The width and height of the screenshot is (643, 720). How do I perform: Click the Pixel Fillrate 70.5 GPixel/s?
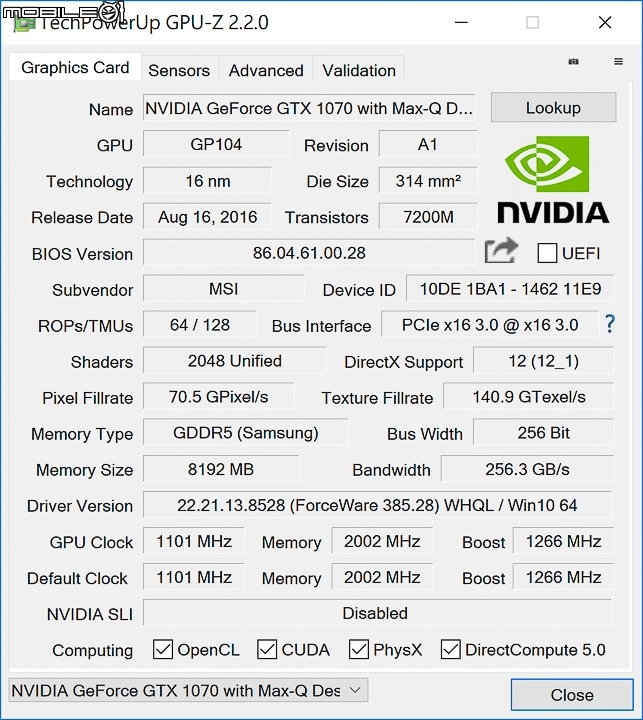click(x=219, y=397)
